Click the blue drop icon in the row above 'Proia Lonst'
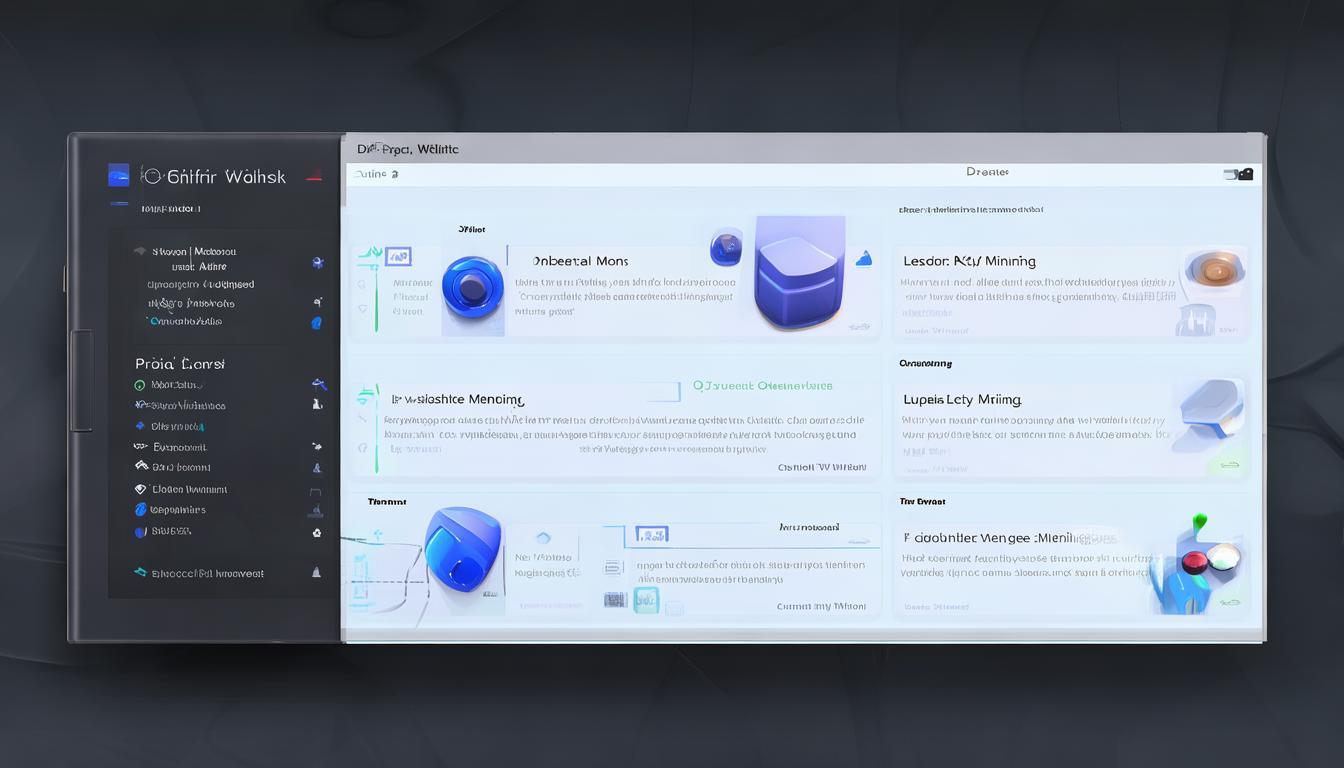Image resolution: width=1344 pixels, height=768 pixels. tap(317, 323)
